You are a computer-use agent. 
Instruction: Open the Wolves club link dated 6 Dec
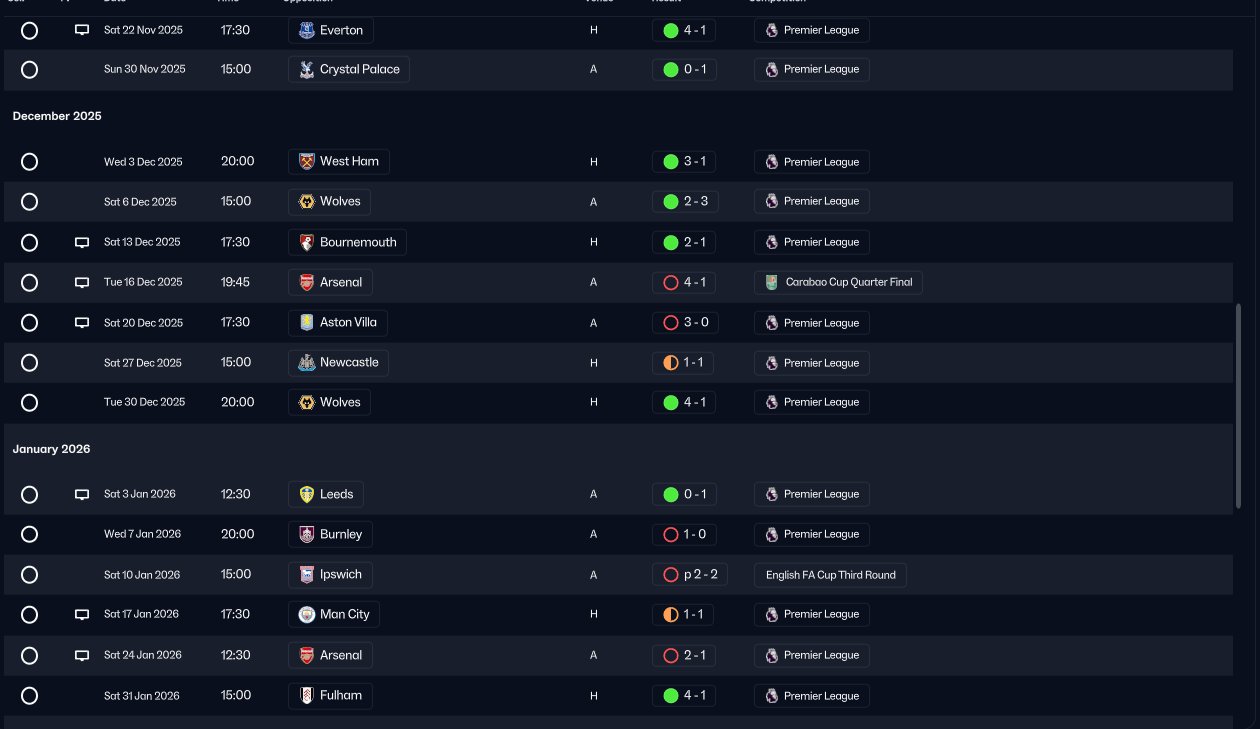330,201
